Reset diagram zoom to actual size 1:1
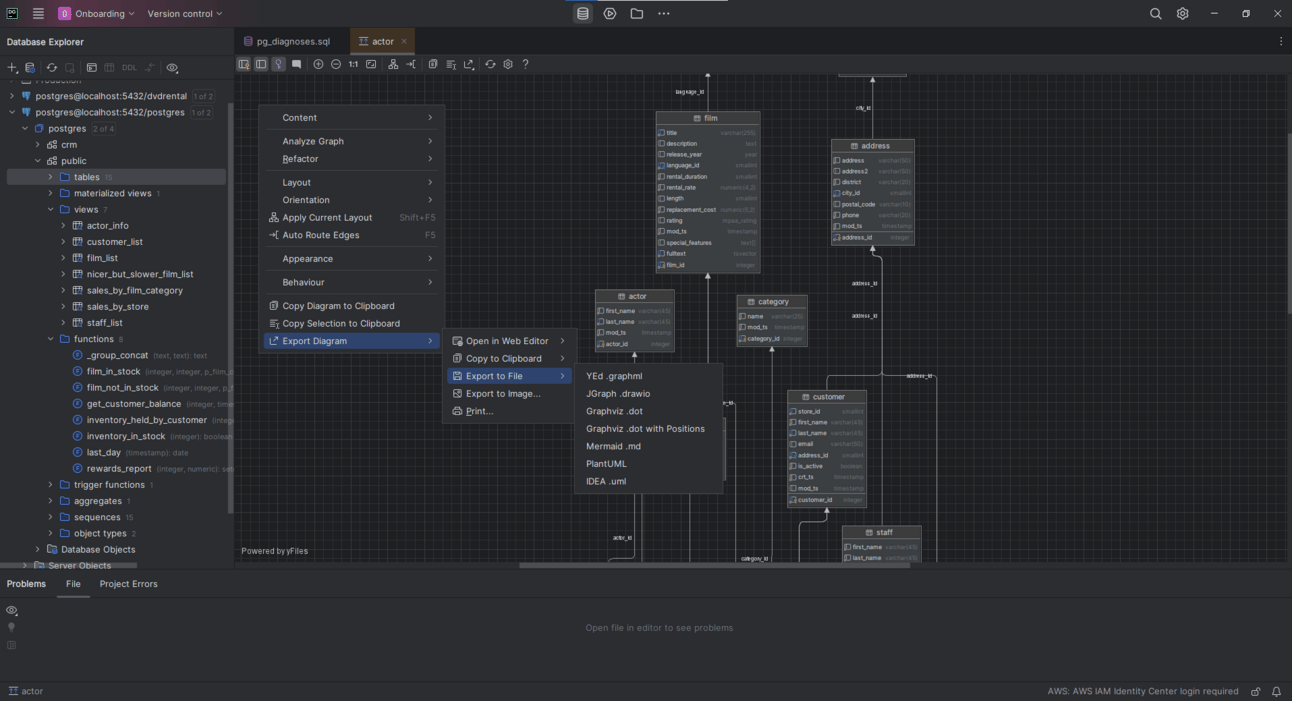1292x701 pixels. pos(353,64)
